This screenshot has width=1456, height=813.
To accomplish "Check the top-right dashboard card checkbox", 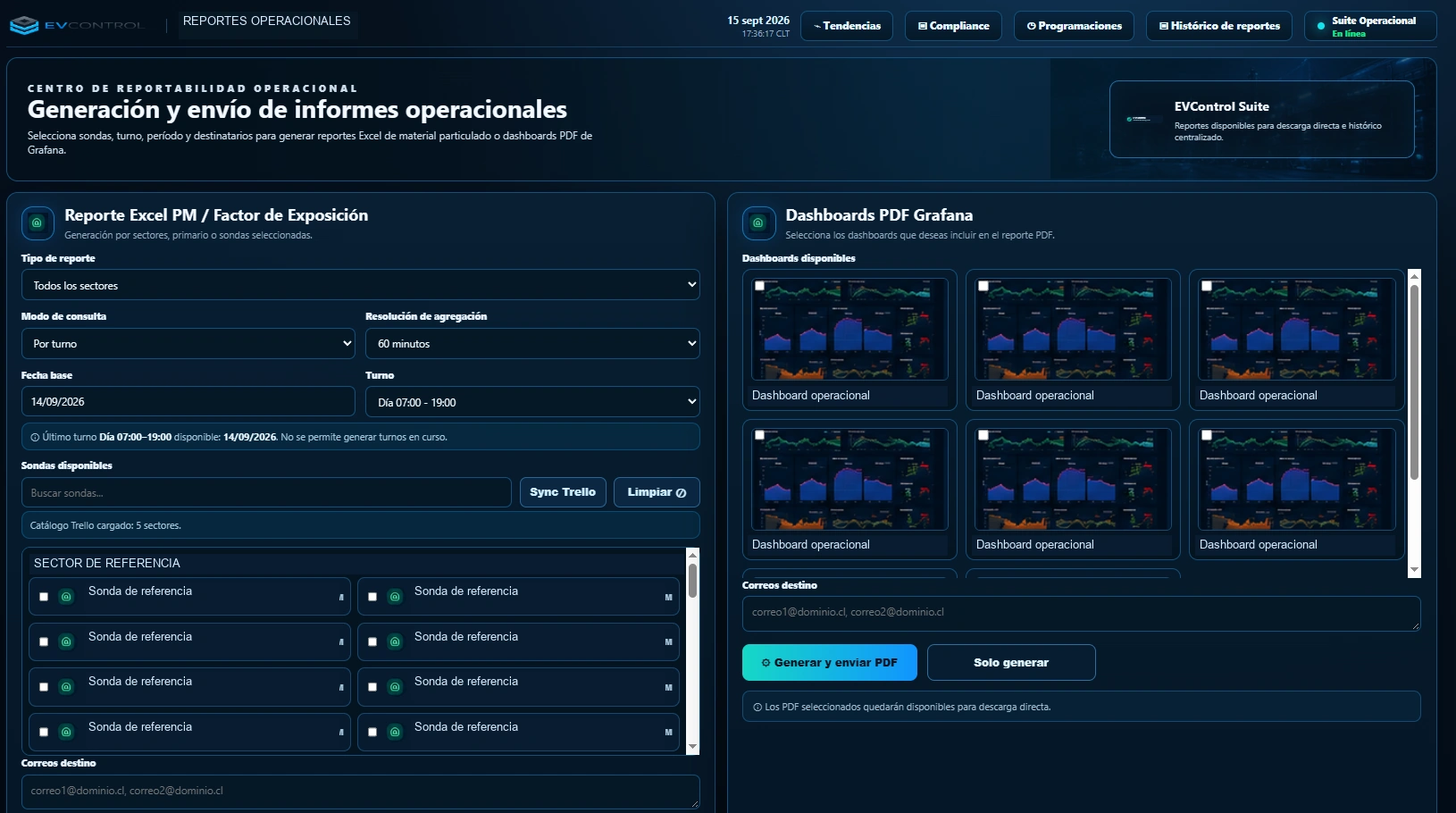I will point(1206,286).
